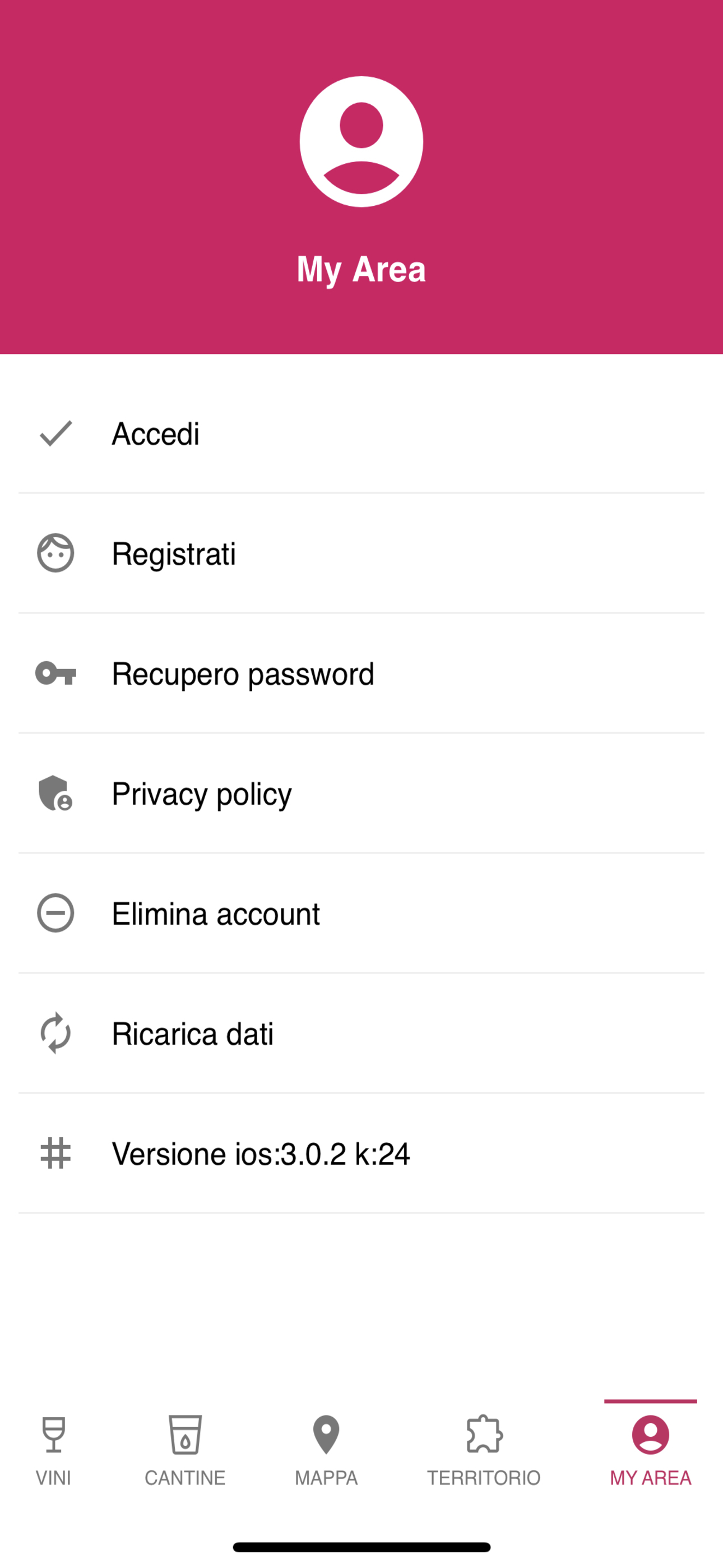Tap the Versione ios:3.0.2 row

[361, 1153]
